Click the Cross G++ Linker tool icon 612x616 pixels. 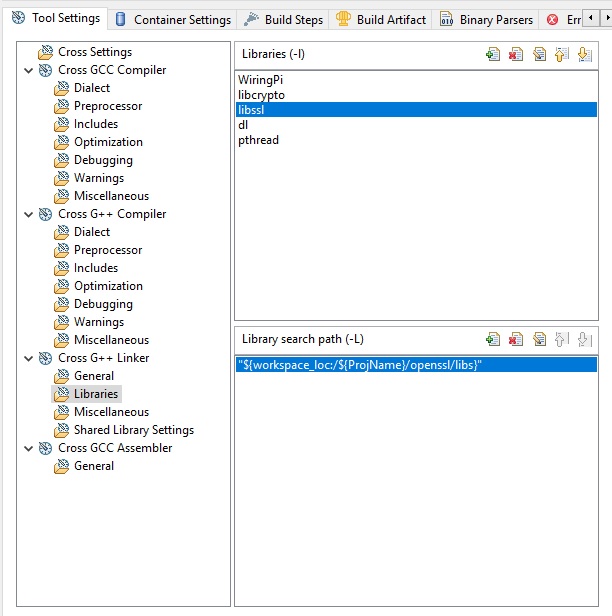(45, 358)
